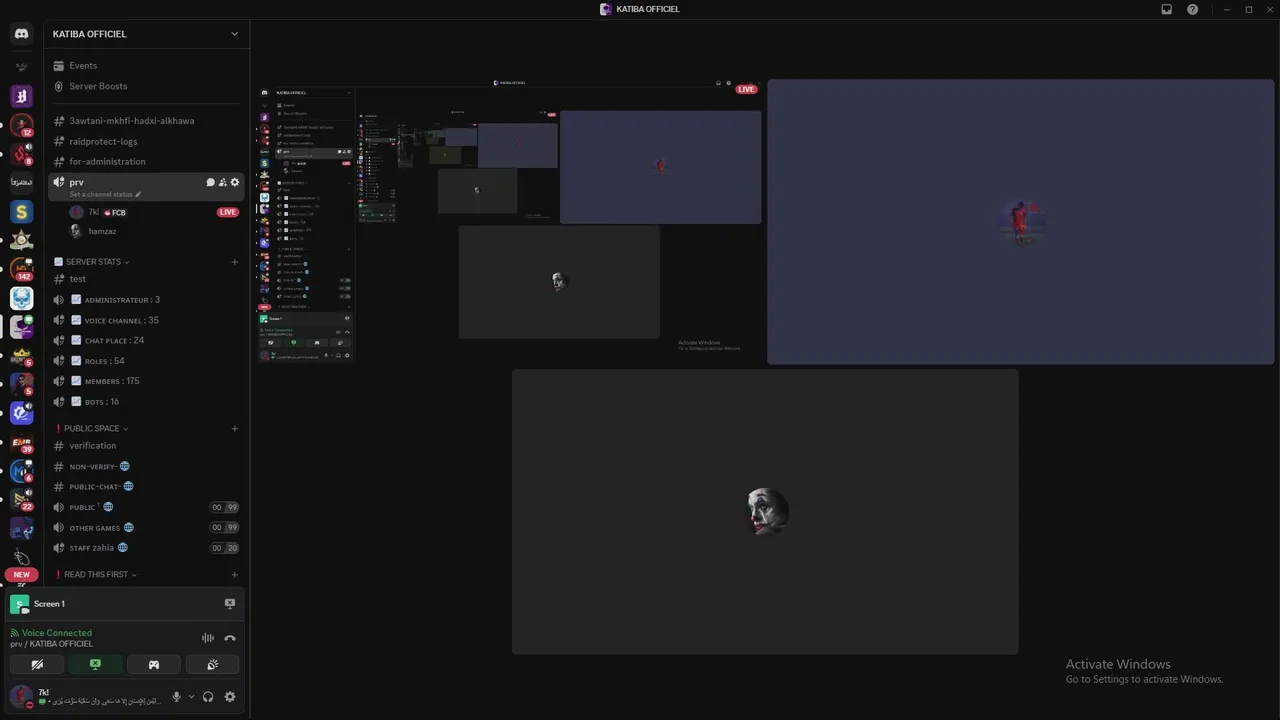This screenshot has height=720, width=1280.
Task: Focus the live screen share stream tile
Action: [x=509, y=222]
